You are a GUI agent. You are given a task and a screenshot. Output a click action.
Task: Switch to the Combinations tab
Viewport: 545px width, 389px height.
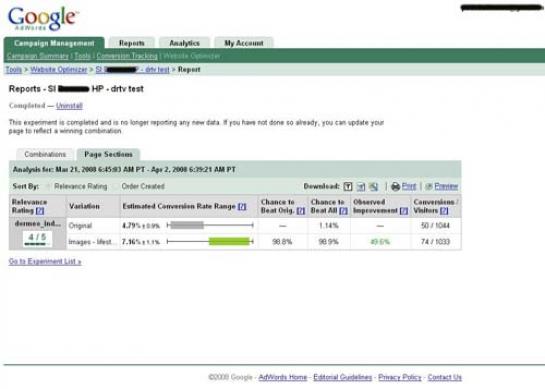[45, 154]
